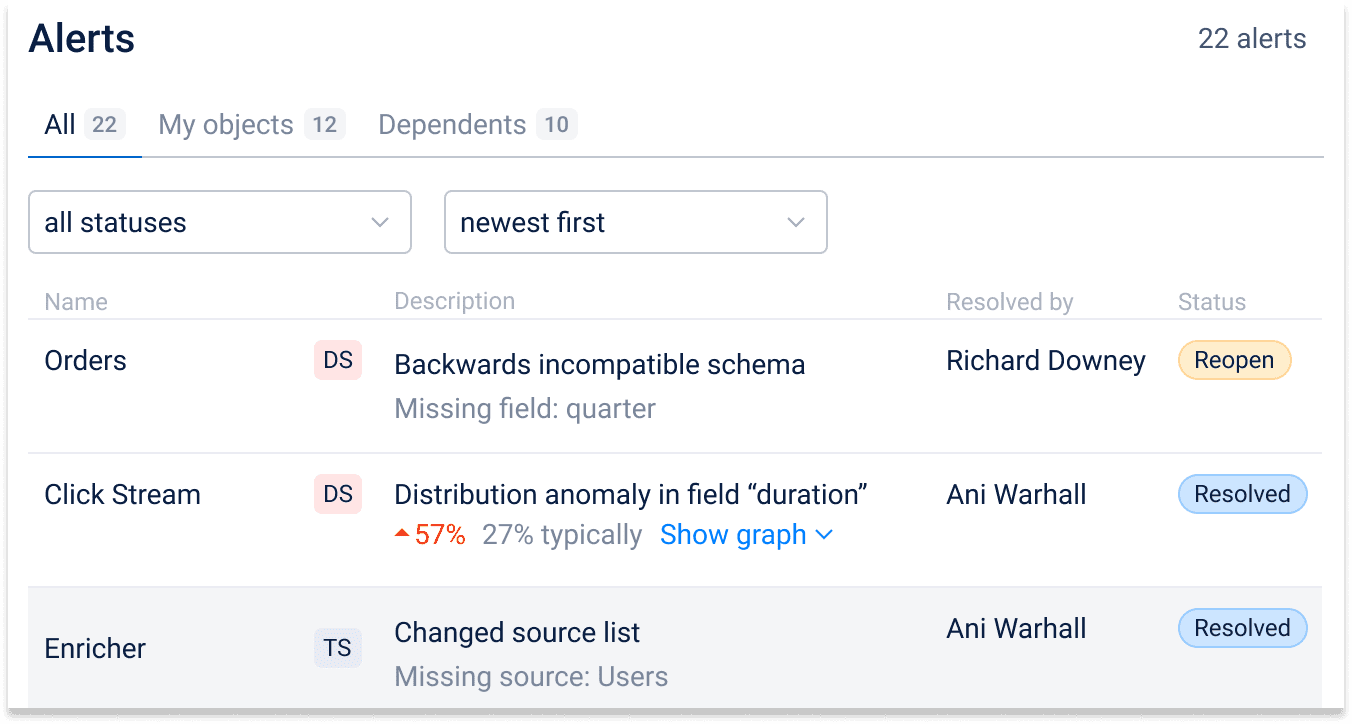Open the all statuses dropdown

[x=220, y=222]
